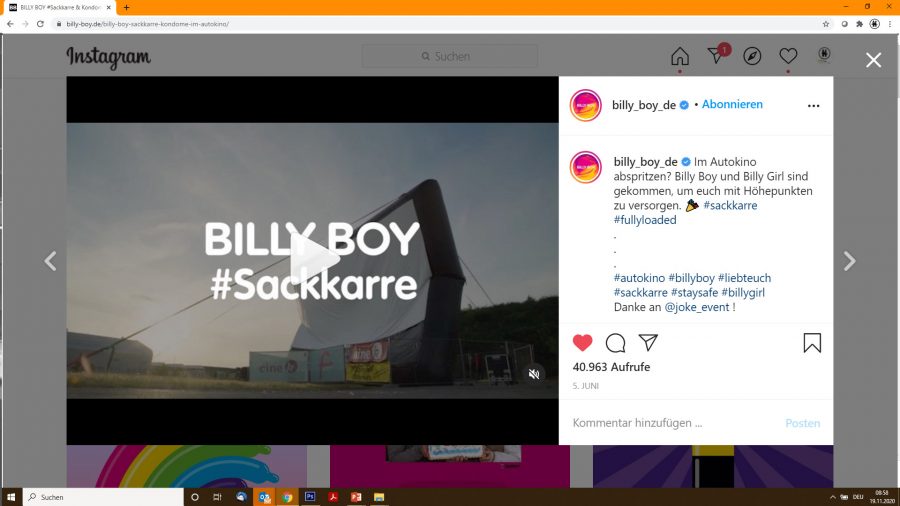The image size is (900, 506).
Task: Open Photoshop from the taskbar
Action: click(x=310, y=497)
